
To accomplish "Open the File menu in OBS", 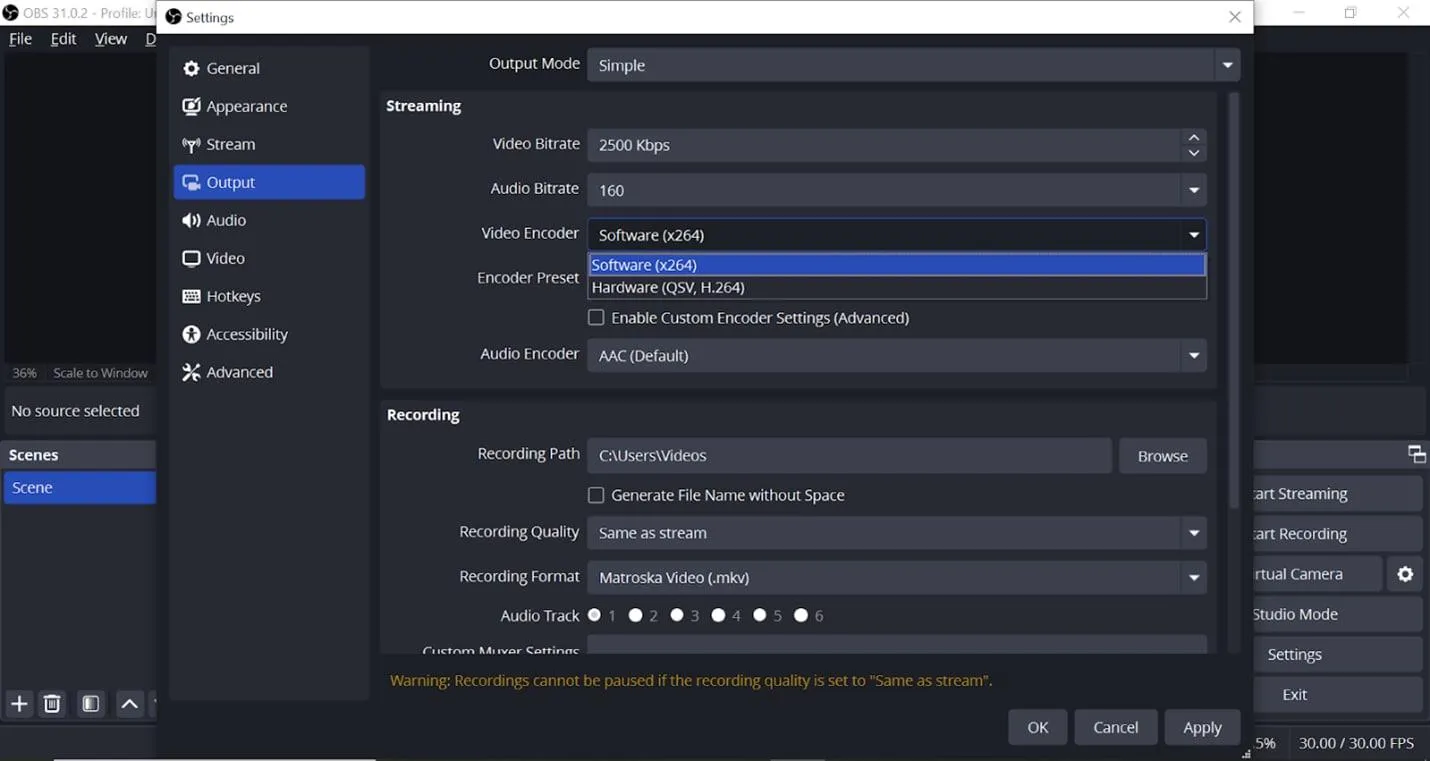I will (x=20, y=39).
